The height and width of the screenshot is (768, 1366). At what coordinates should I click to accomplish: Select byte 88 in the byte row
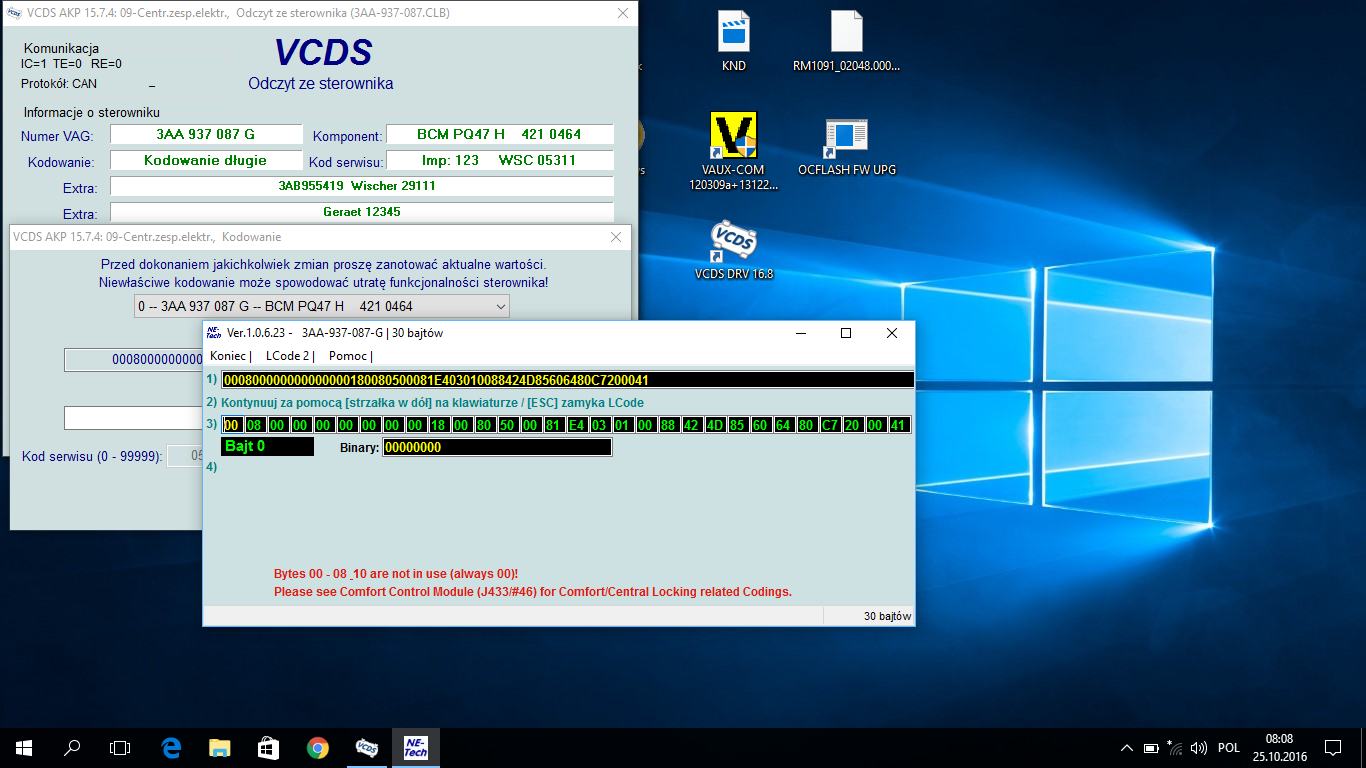[668, 425]
